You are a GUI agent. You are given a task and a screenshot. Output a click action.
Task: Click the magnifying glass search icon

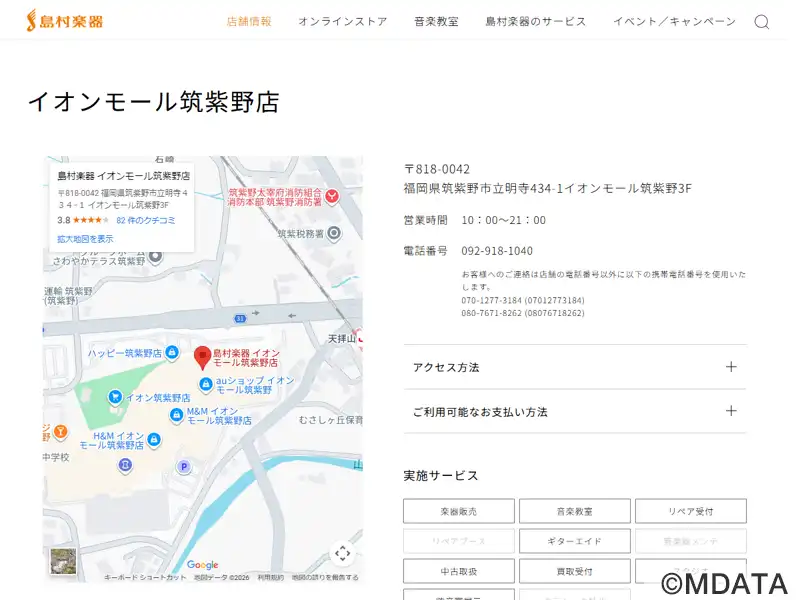[761, 21]
